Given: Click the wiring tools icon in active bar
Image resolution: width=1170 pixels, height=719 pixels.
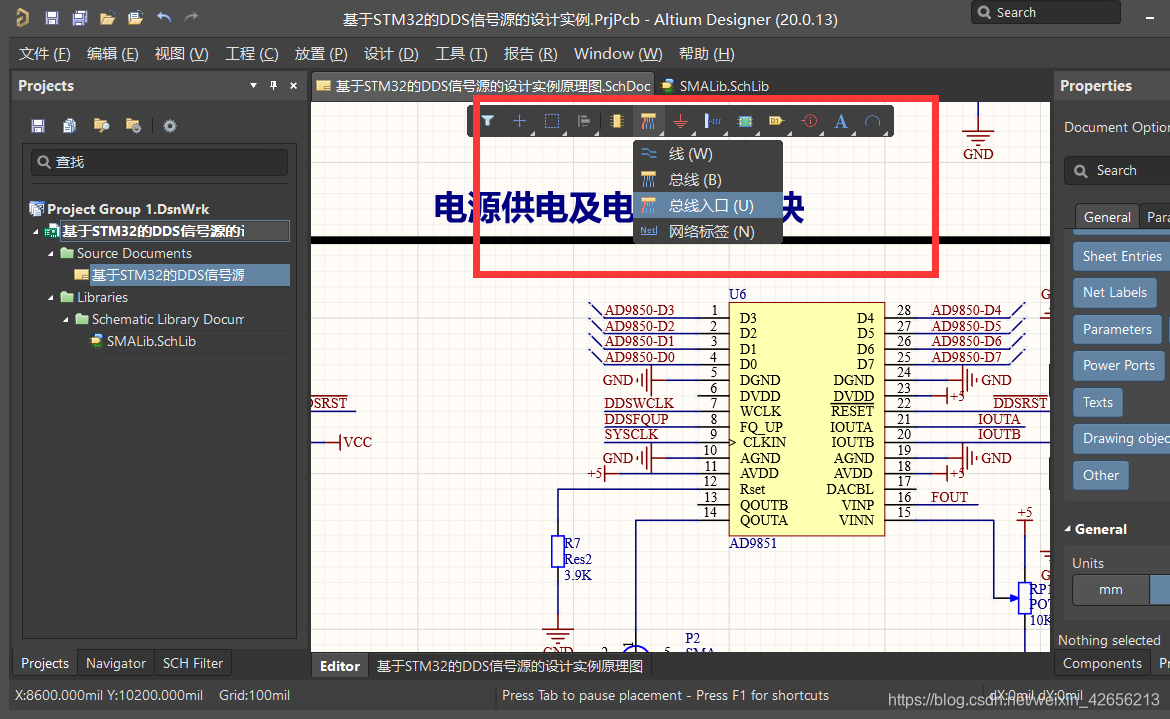Looking at the screenshot, I should (x=648, y=121).
